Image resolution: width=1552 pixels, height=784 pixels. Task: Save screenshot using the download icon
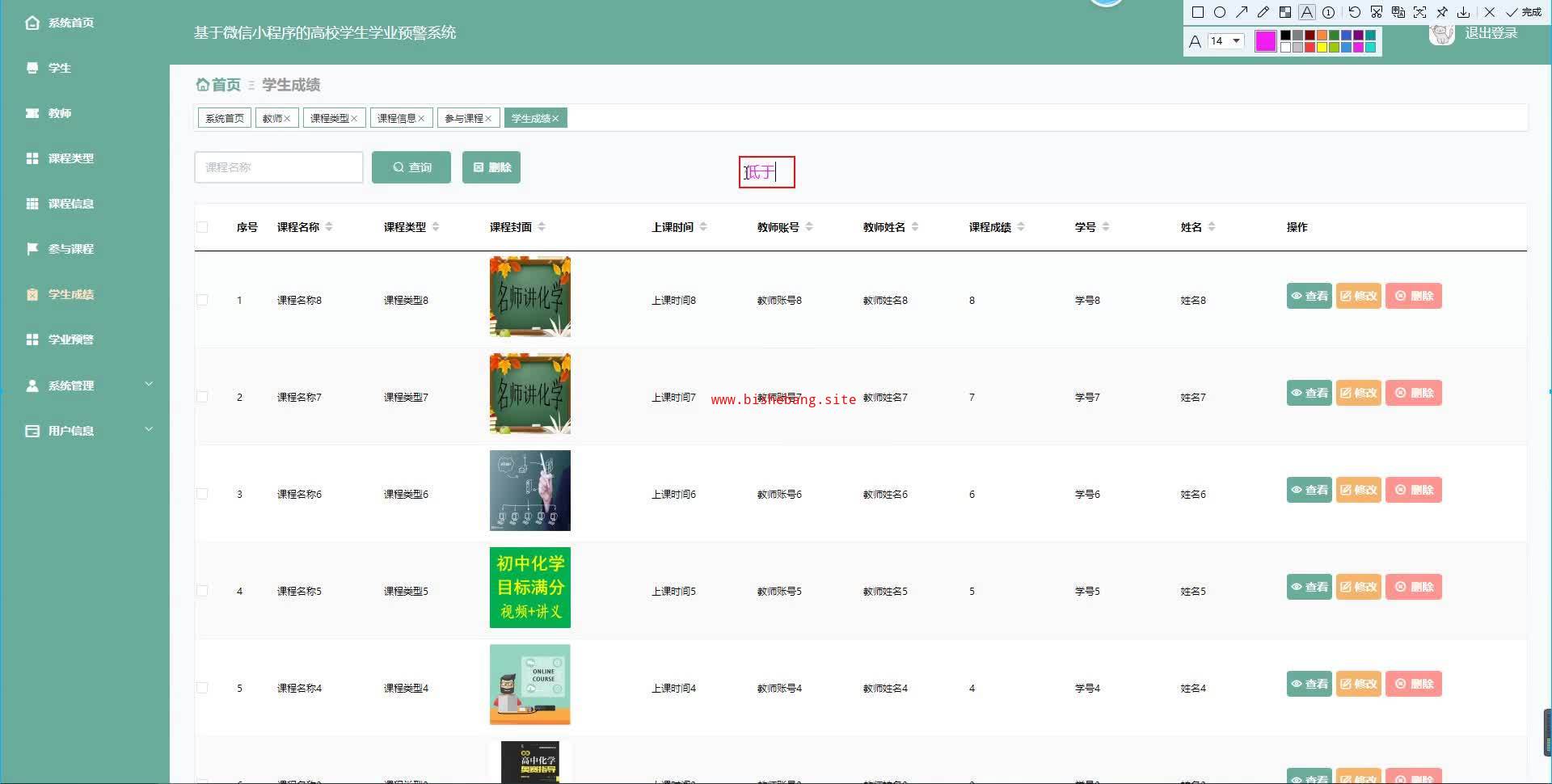tap(1464, 12)
